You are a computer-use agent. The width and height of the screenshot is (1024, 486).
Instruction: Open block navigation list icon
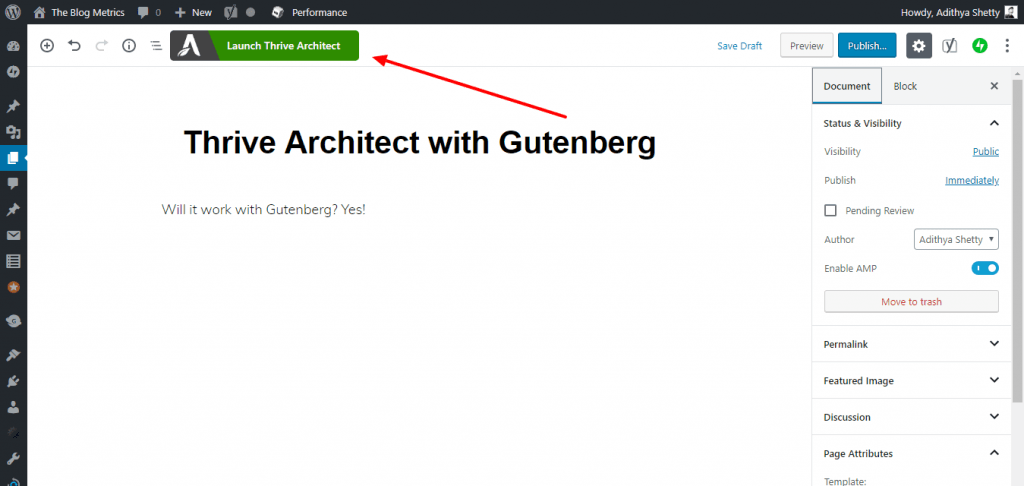pos(156,46)
